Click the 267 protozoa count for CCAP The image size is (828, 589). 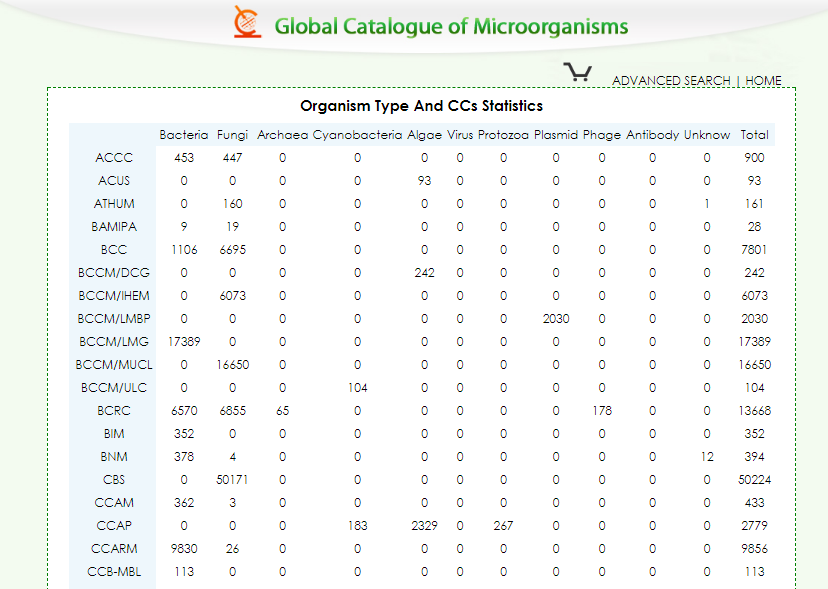(x=503, y=526)
